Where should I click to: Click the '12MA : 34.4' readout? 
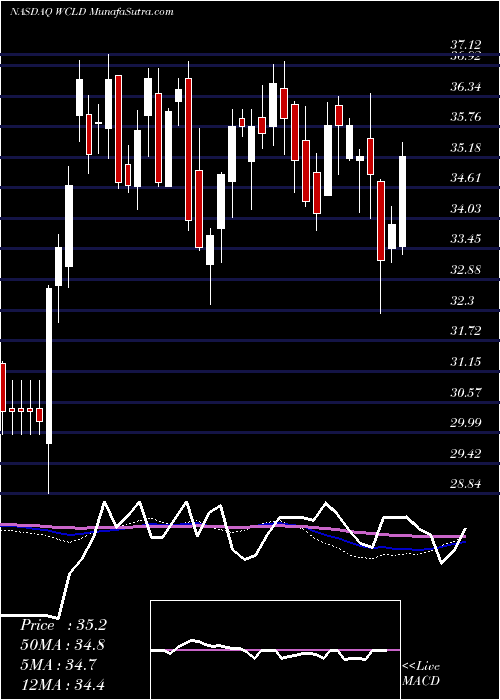63,684
